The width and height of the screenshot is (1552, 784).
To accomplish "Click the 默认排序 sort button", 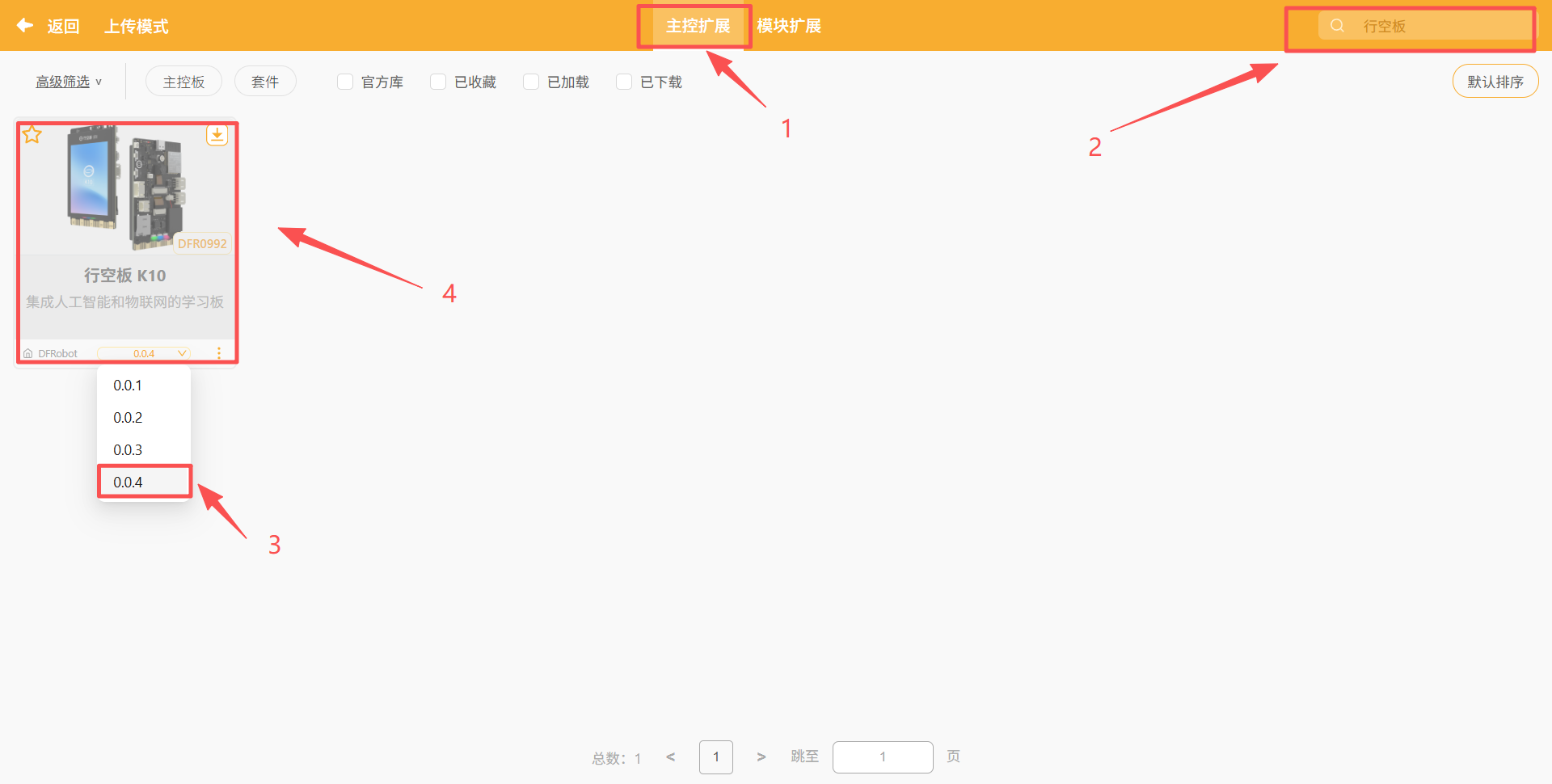I will [x=1495, y=81].
